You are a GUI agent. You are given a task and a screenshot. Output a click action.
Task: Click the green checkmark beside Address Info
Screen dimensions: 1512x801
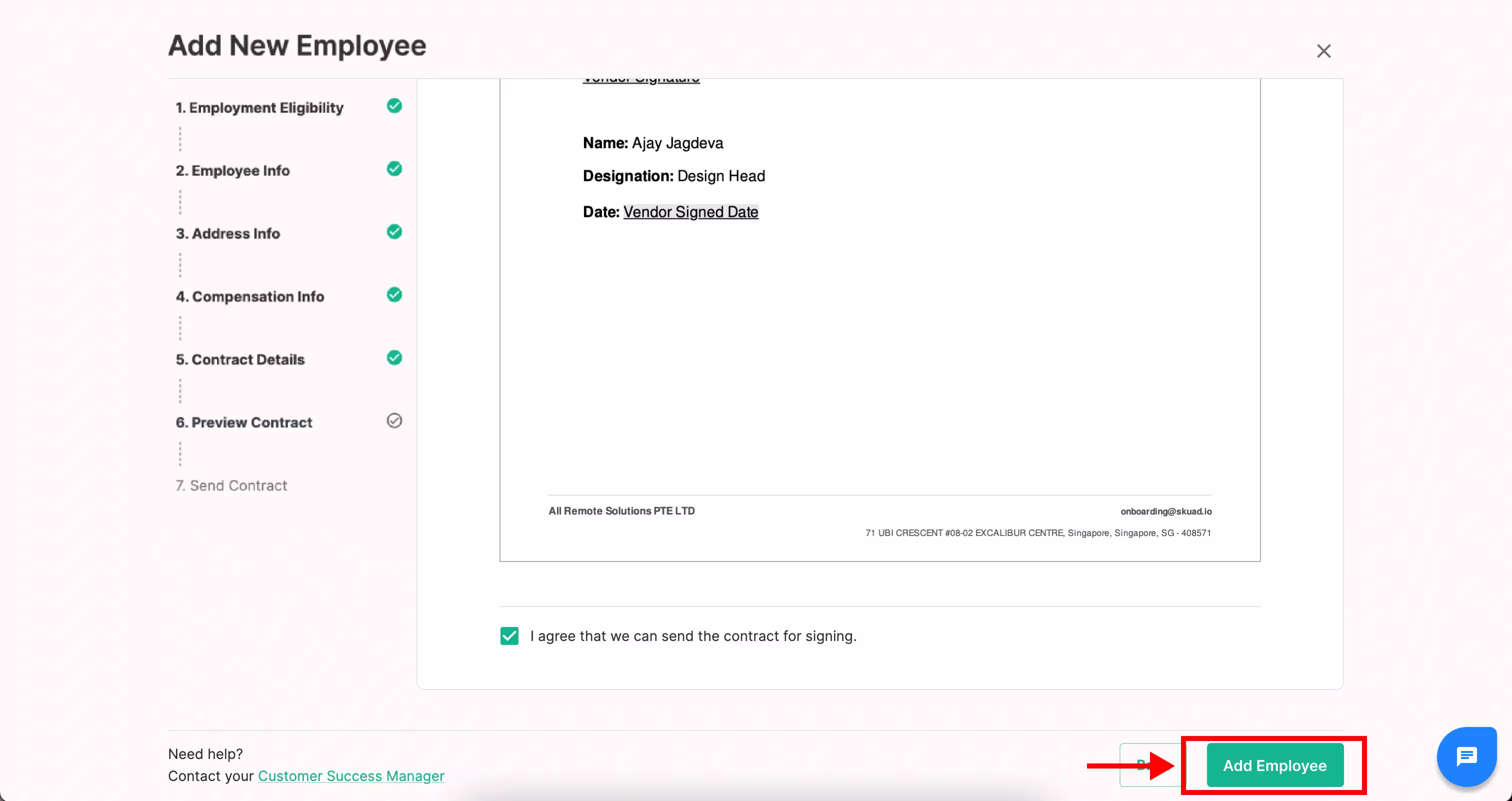[394, 232]
